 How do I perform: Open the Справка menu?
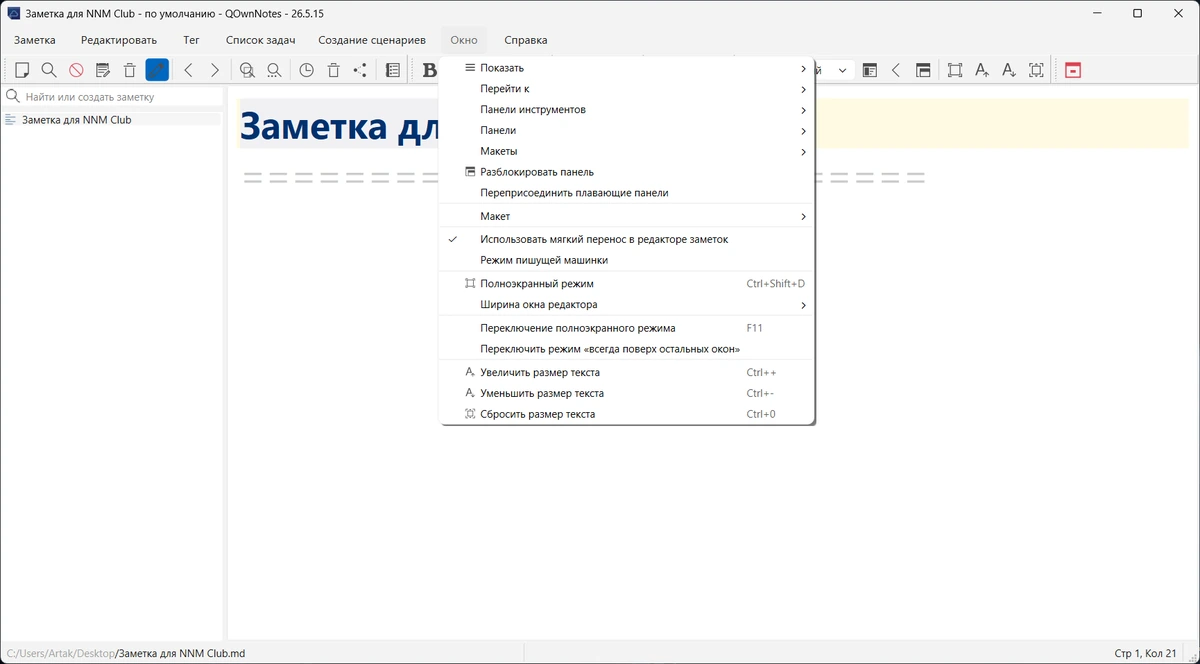pyautogui.click(x=526, y=40)
